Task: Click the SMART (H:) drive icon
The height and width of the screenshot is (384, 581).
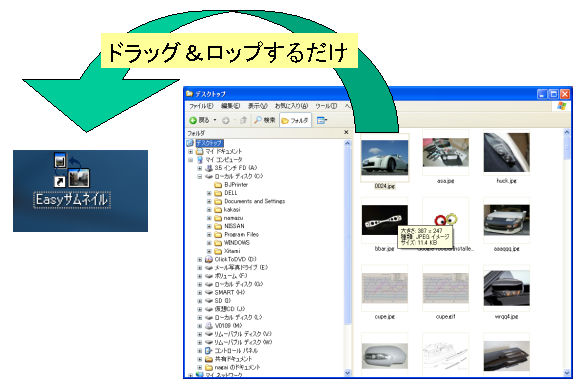Action: 209,292
